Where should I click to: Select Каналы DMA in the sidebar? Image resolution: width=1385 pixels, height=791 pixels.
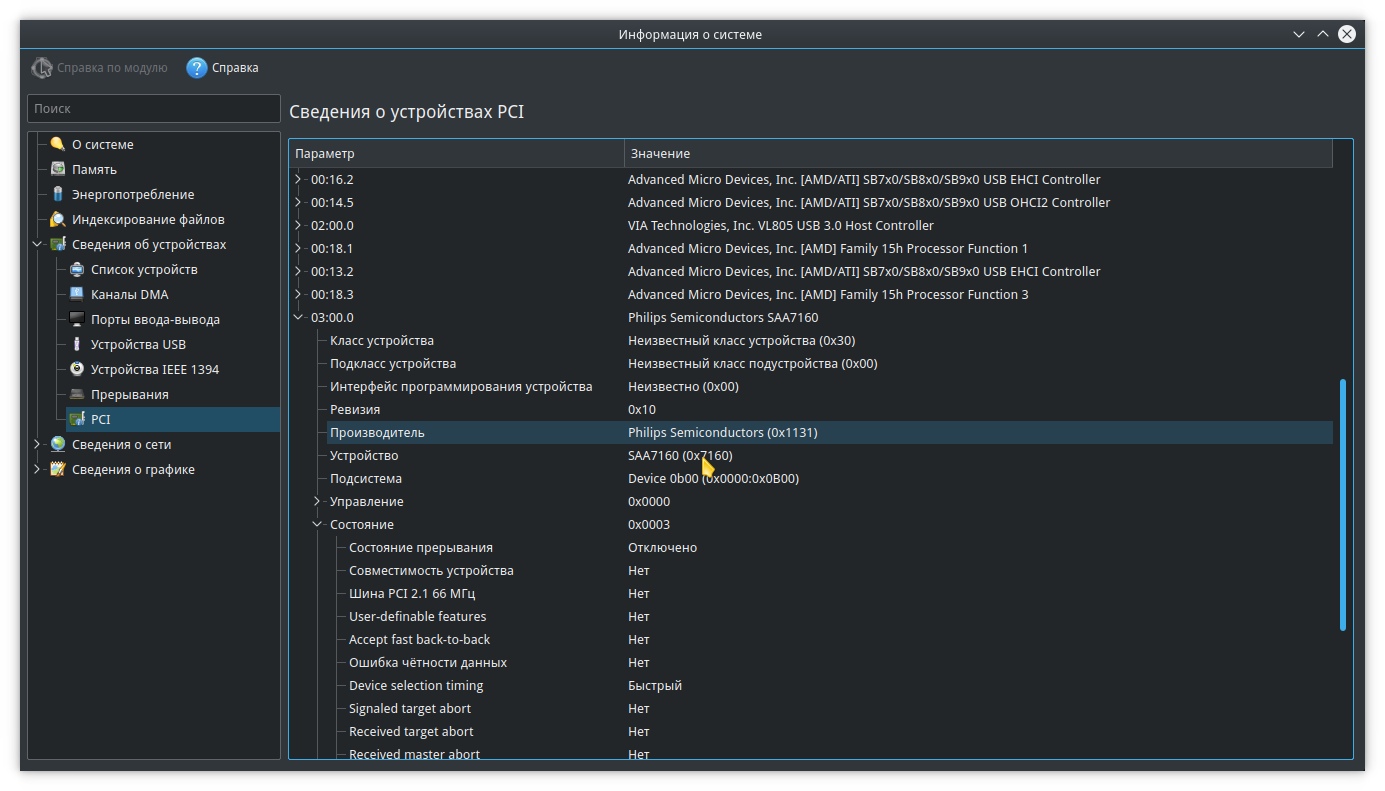[x=129, y=294]
